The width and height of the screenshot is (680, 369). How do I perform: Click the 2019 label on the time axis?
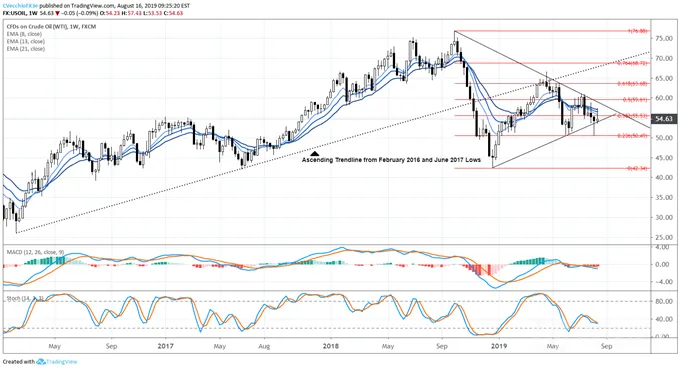499,346
